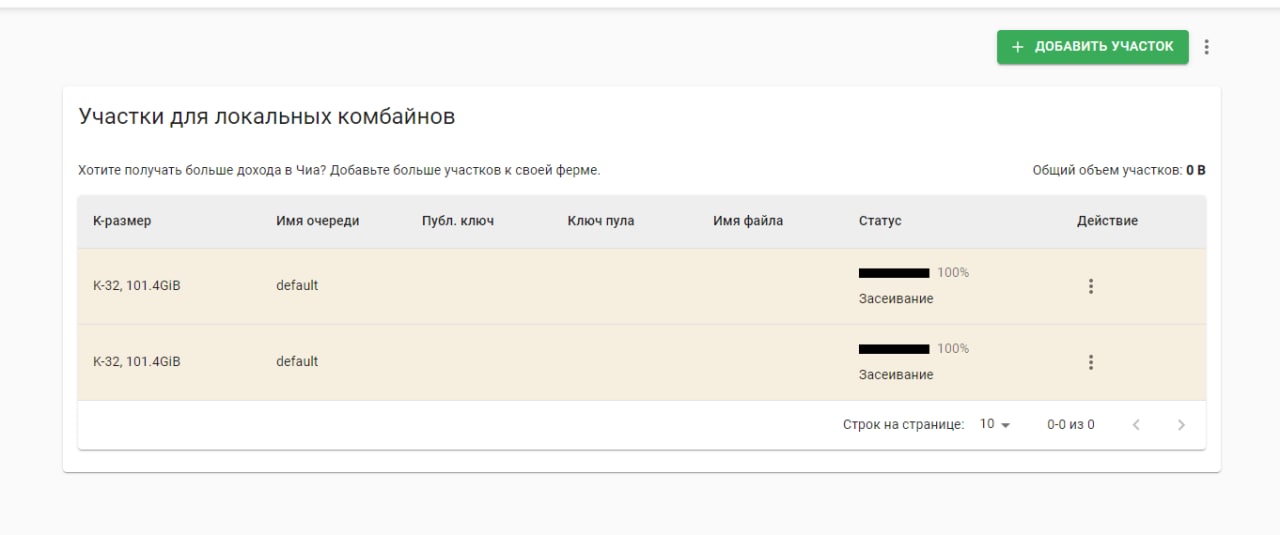
Task: Click the Ключ пула column header
Action: click(x=601, y=221)
